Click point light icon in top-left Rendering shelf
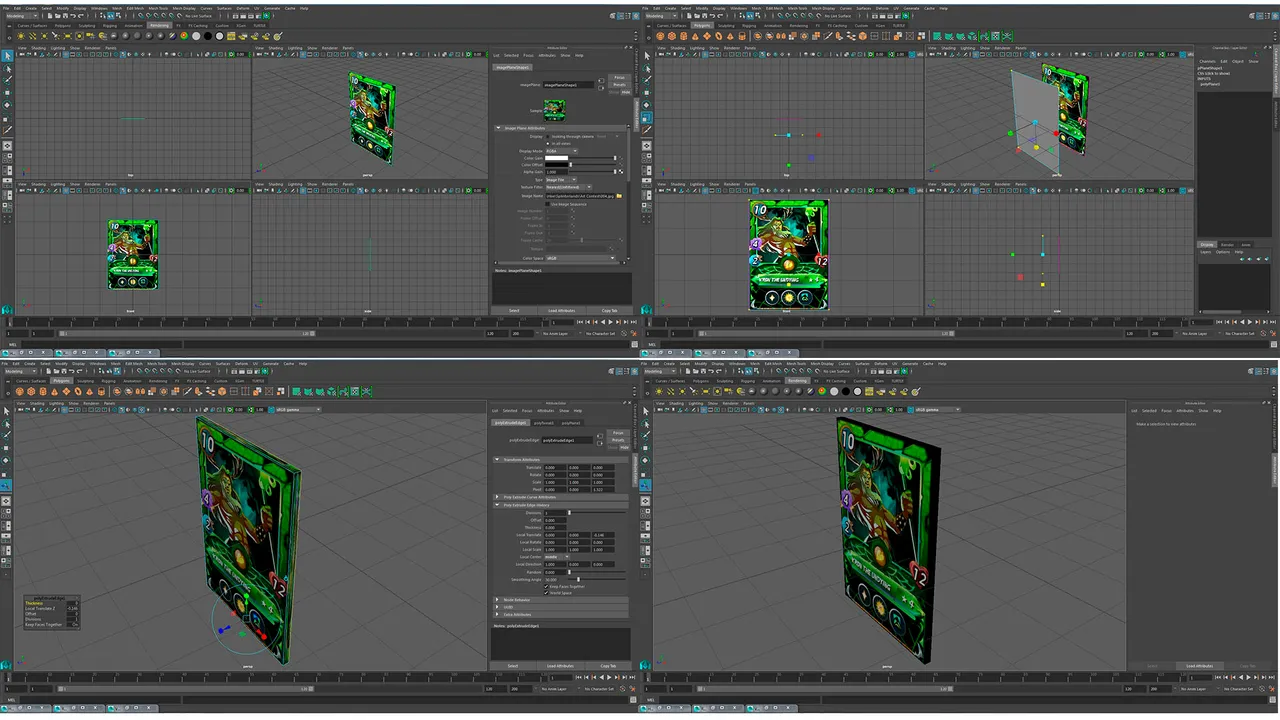The height and width of the screenshot is (720, 1280). (x=44, y=36)
